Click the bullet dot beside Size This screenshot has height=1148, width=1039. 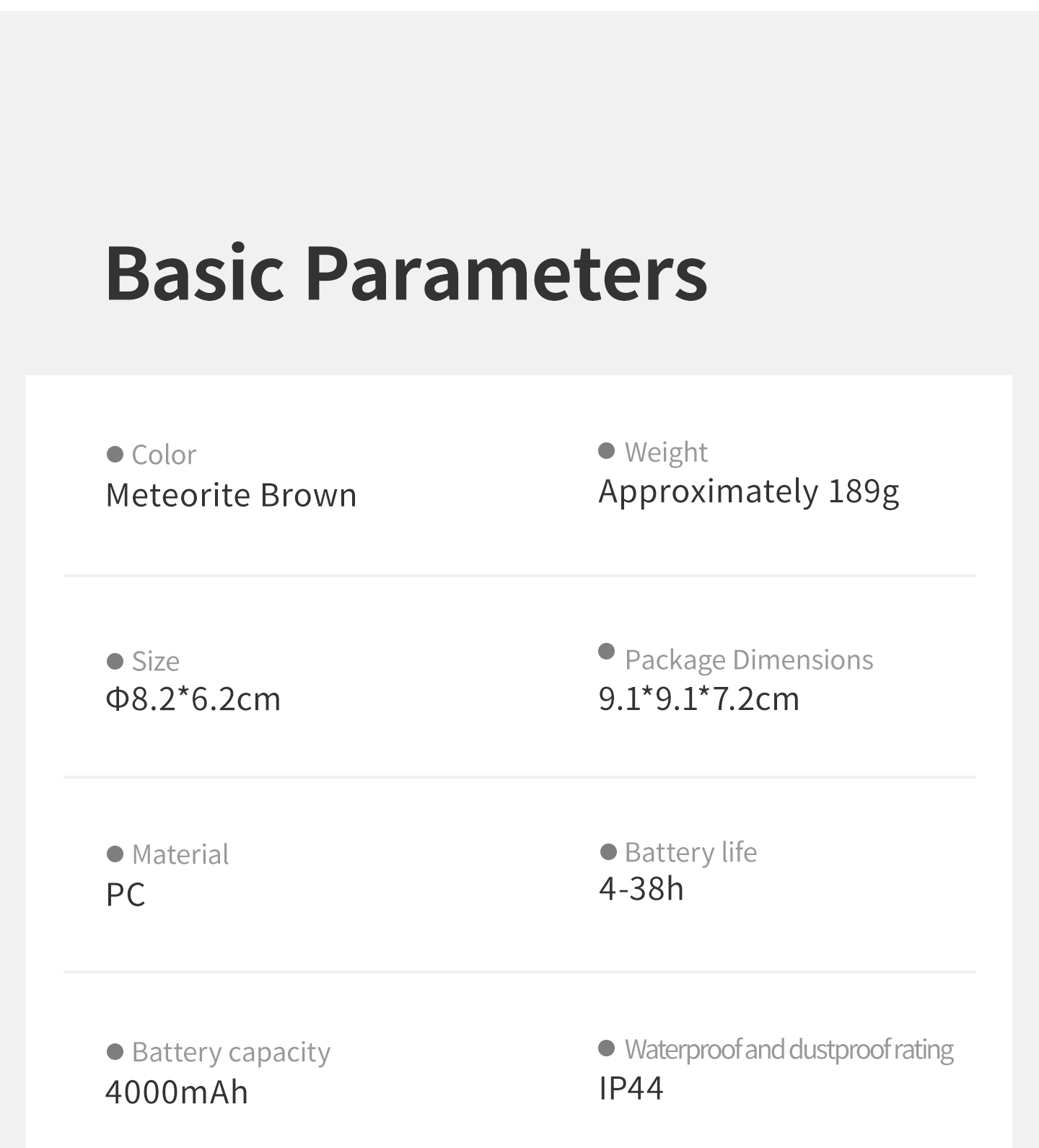coord(115,661)
